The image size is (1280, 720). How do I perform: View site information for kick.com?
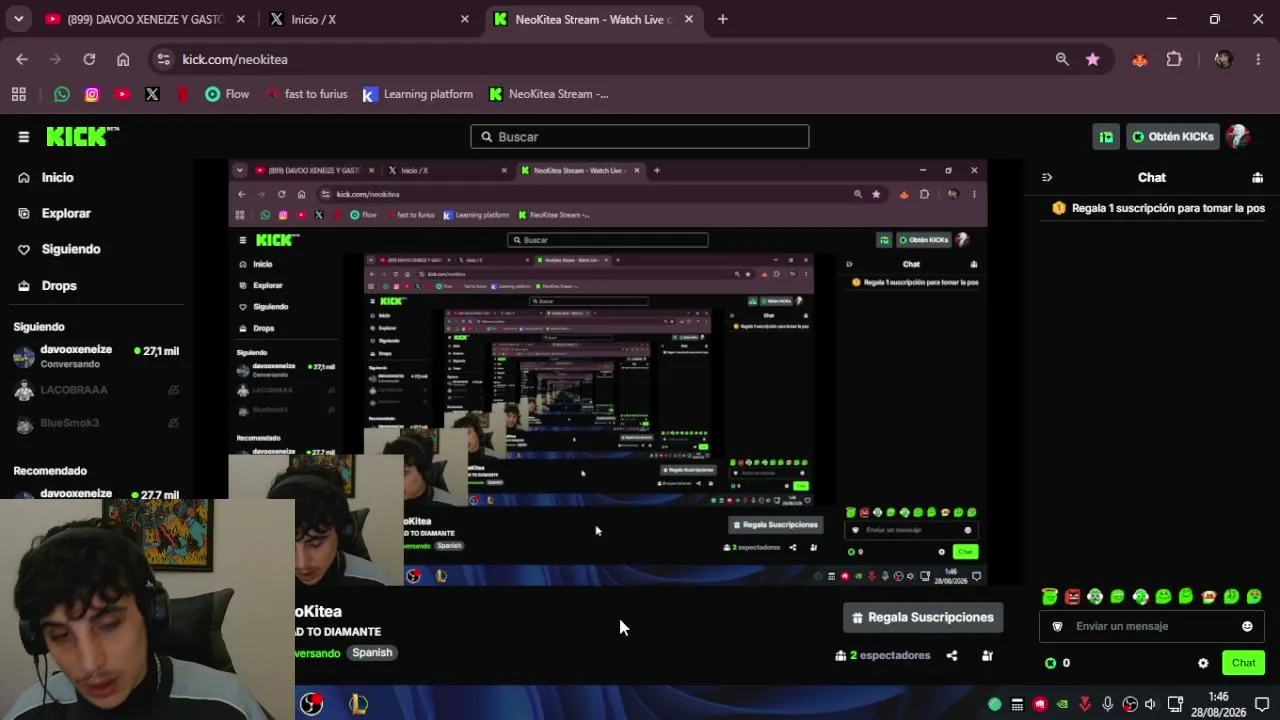pos(165,59)
